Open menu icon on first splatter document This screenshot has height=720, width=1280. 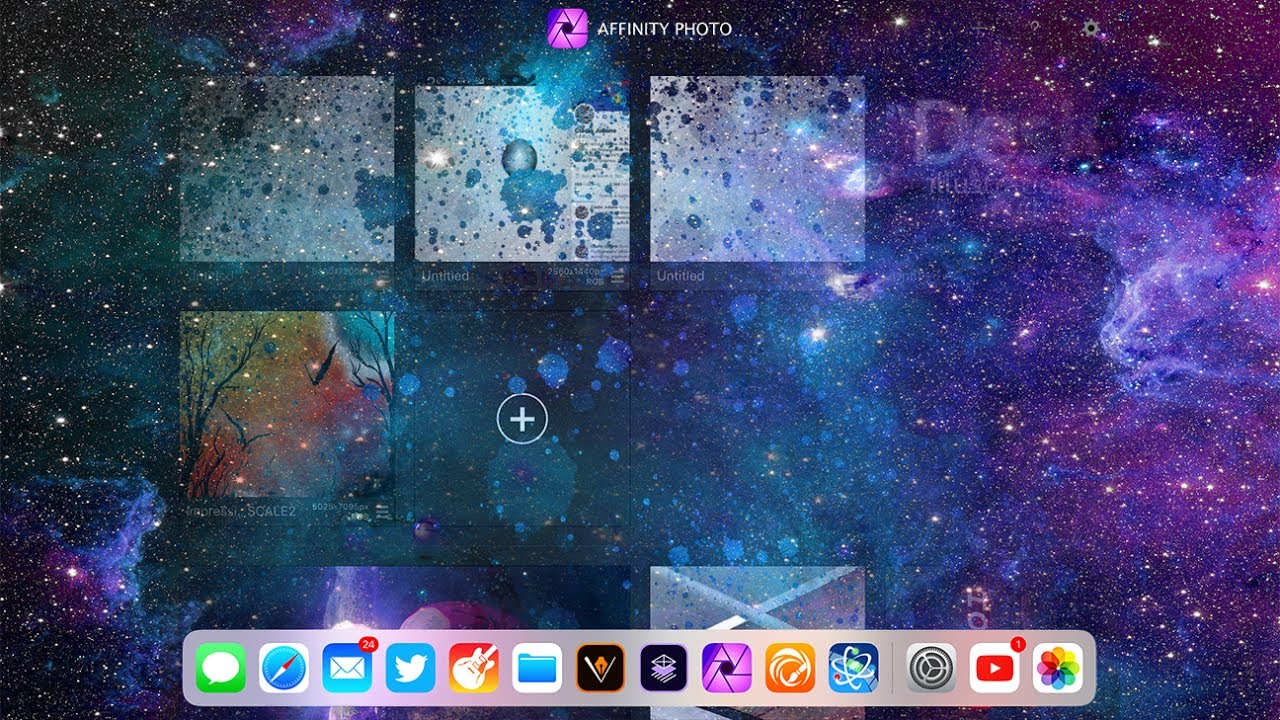pyautogui.click(x=381, y=276)
